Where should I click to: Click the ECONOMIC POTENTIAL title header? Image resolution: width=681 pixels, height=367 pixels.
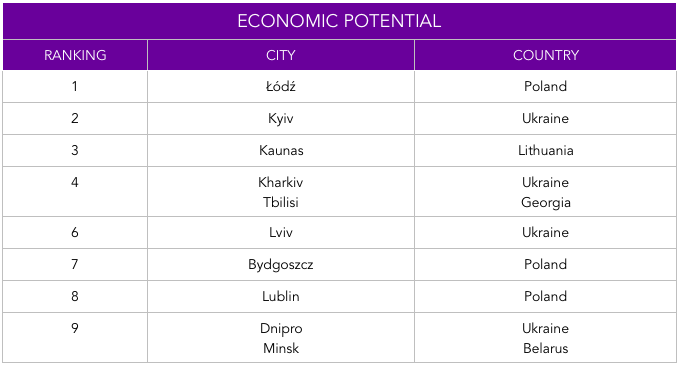339,21
